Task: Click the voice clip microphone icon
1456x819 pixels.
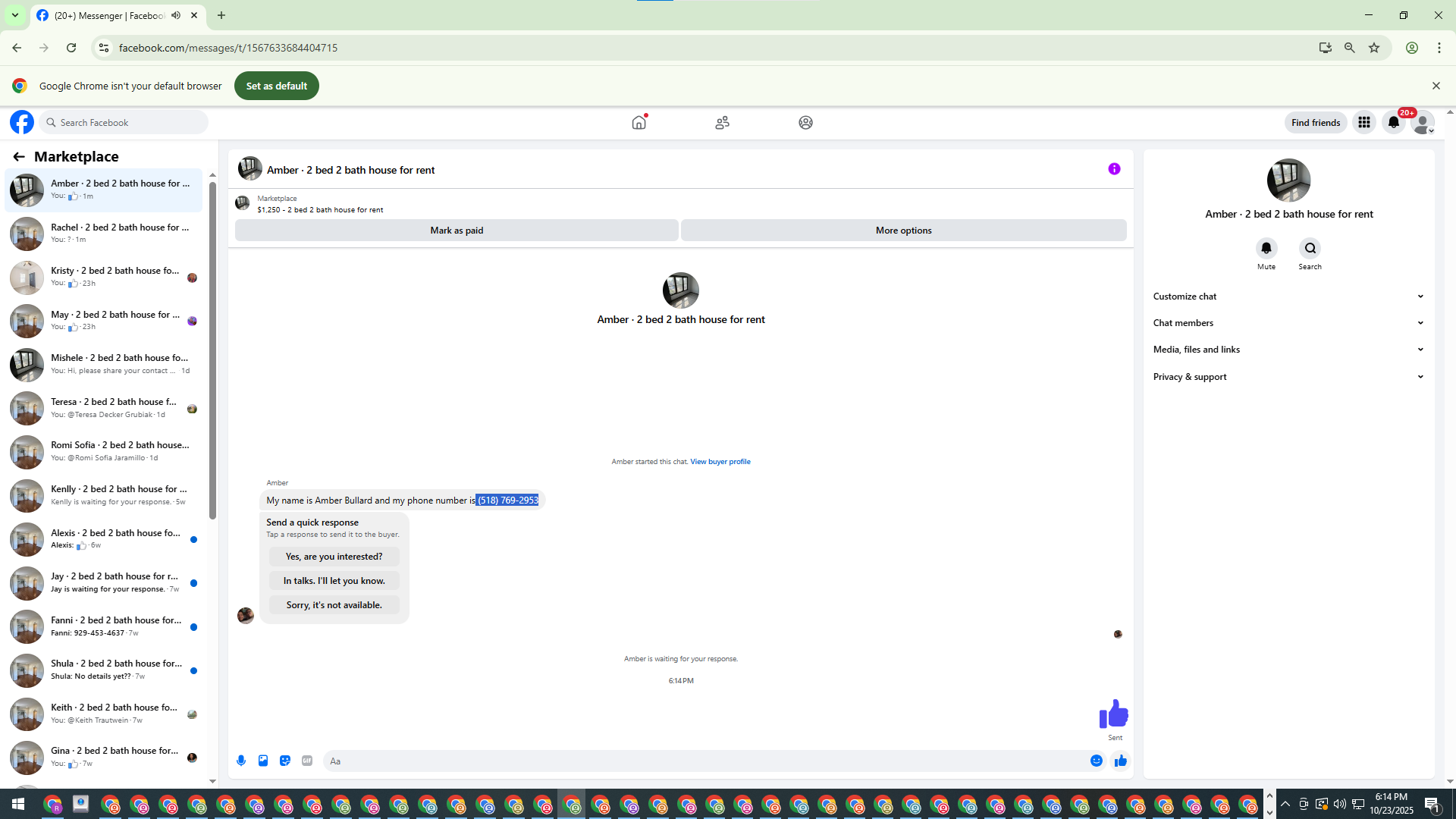Action: pos(241,761)
